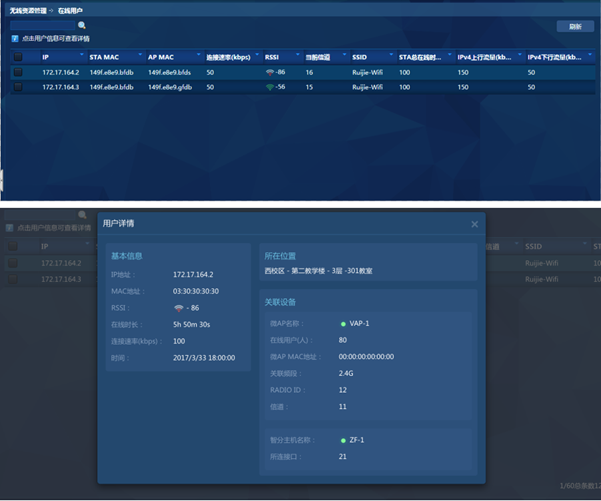The width and height of the screenshot is (601, 501).
Task: Click the wifi signal icon in the dialog RSSI field
Action: tap(178, 308)
